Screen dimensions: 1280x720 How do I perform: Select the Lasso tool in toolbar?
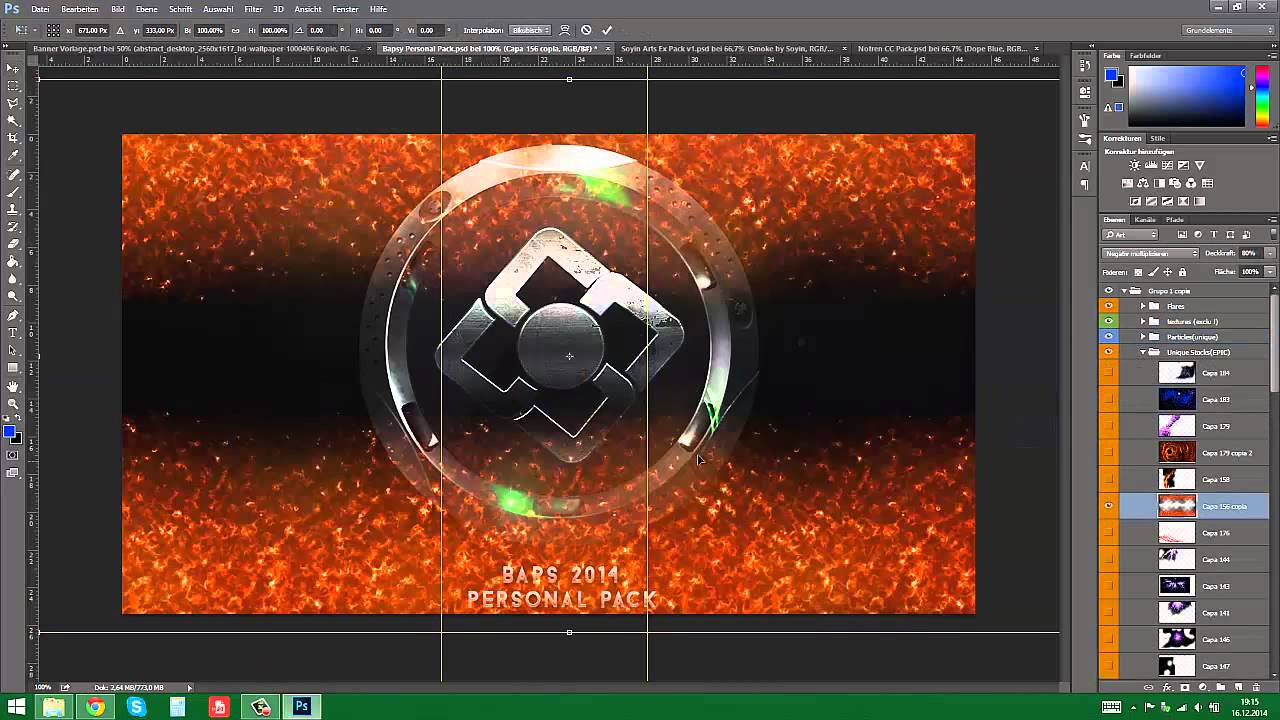click(13, 102)
